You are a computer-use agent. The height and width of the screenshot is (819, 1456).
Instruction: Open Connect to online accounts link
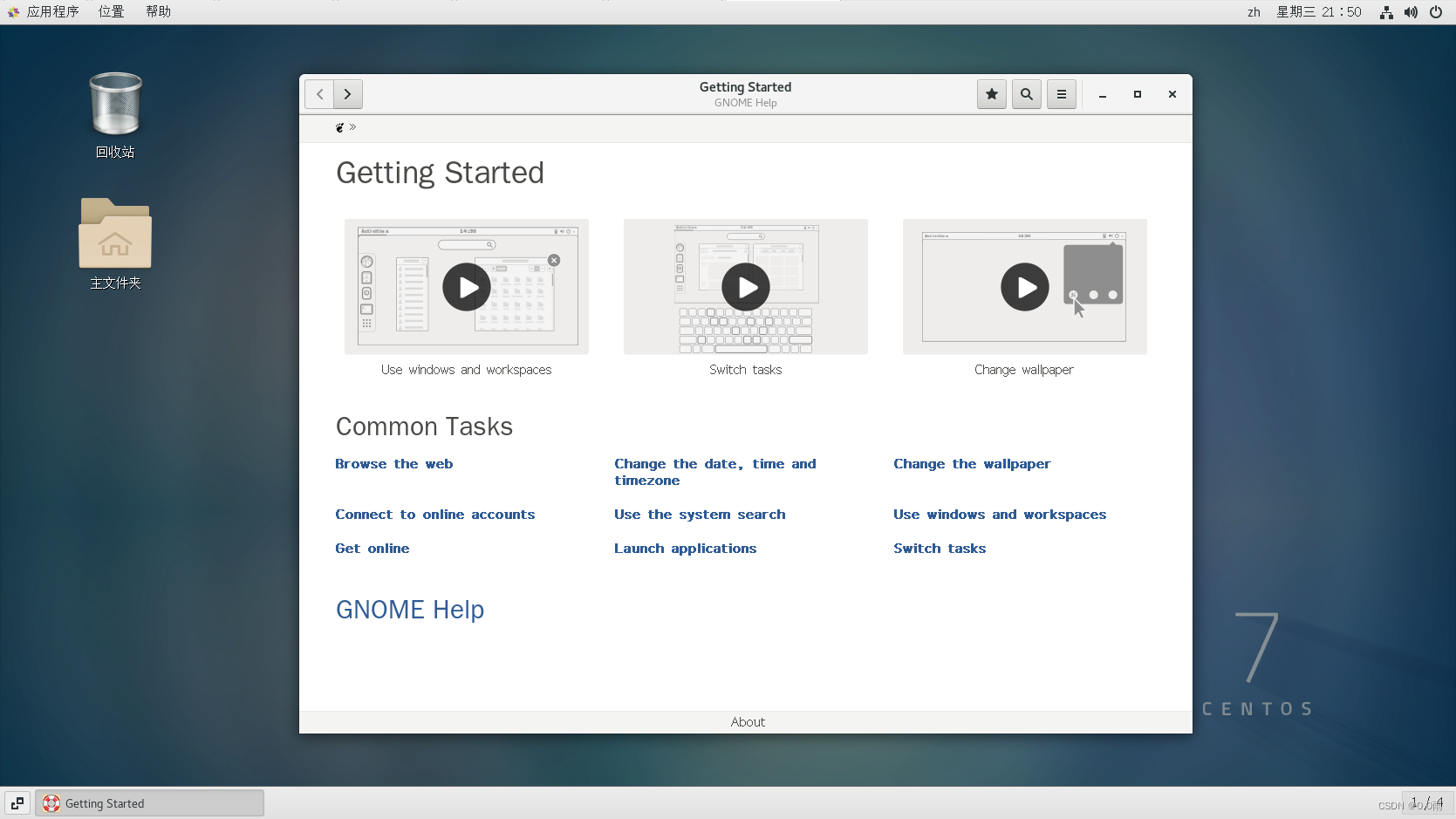(435, 515)
